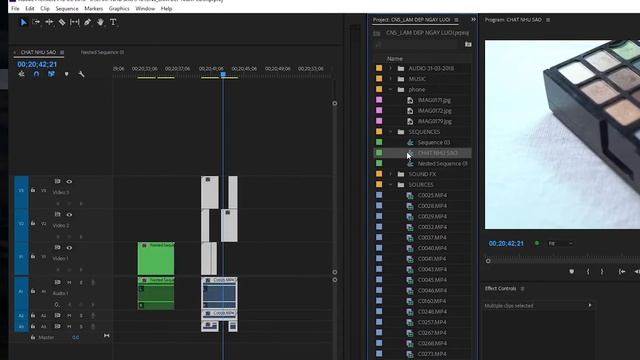Open CHAT NHU SAO timeline panel menu
The height and width of the screenshot is (360, 640).
62,52
